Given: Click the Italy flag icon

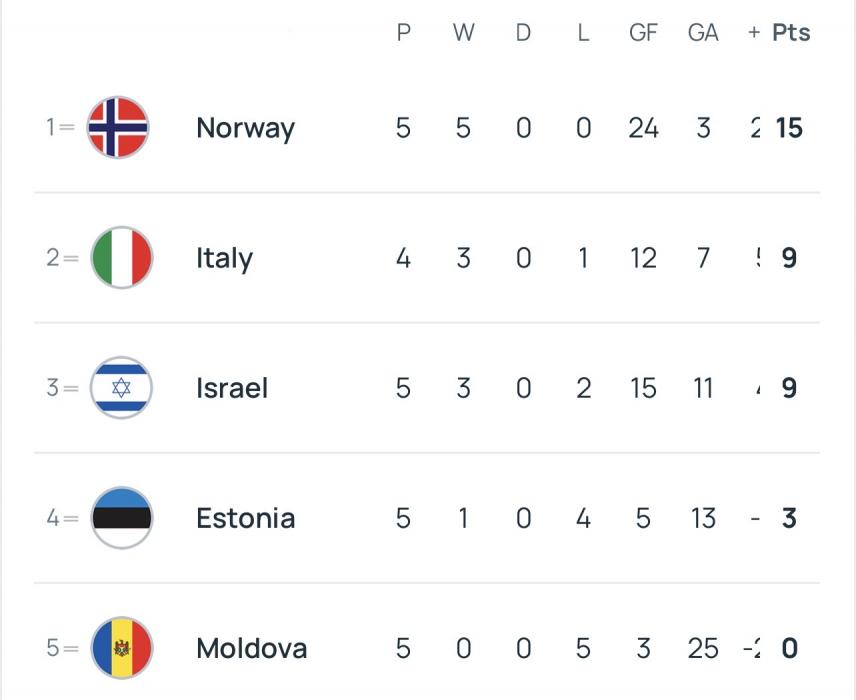Looking at the screenshot, I should coord(121,257).
